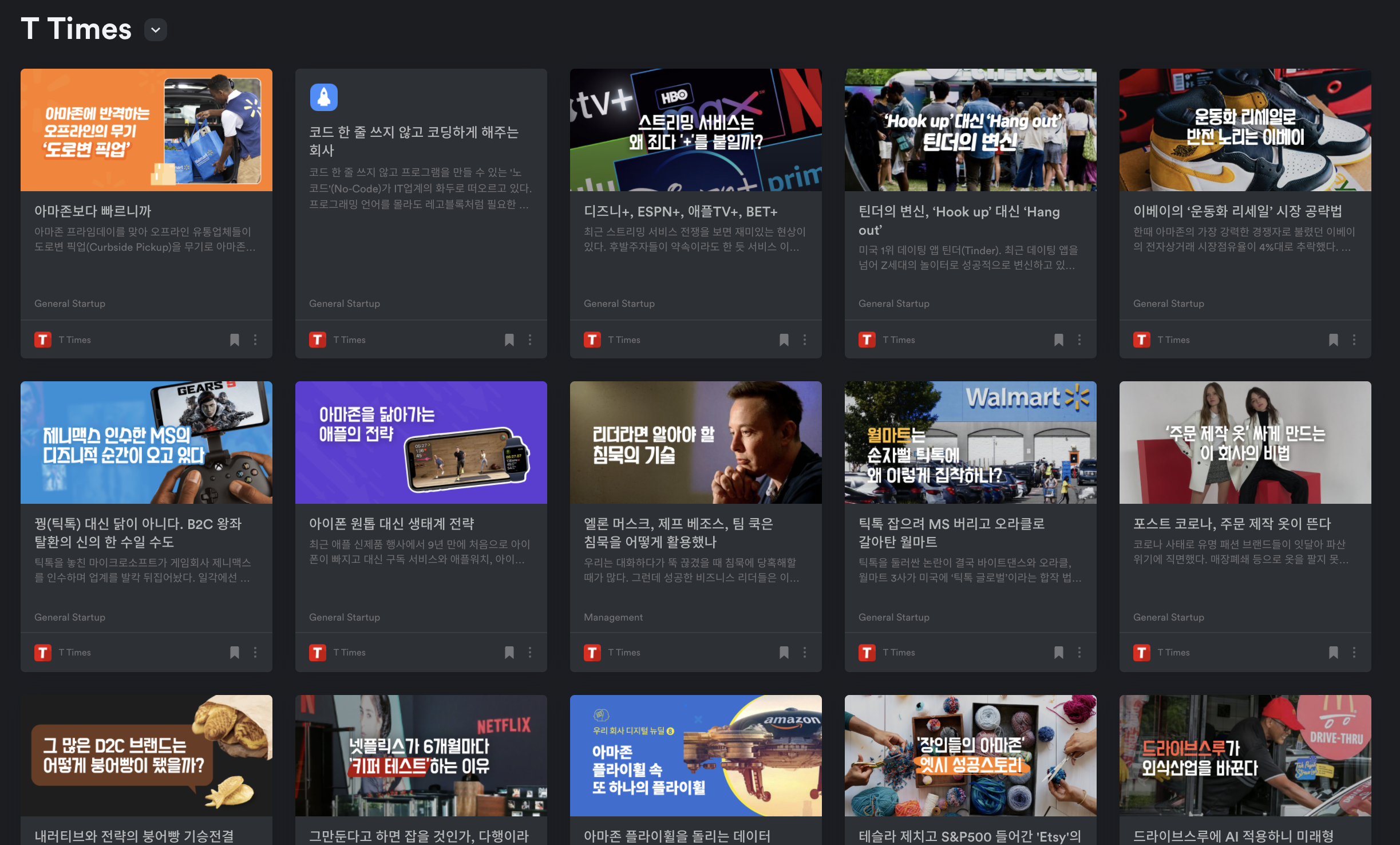
Task: Open more options on the 제니맥스 MS article
Action: click(255, 653)
